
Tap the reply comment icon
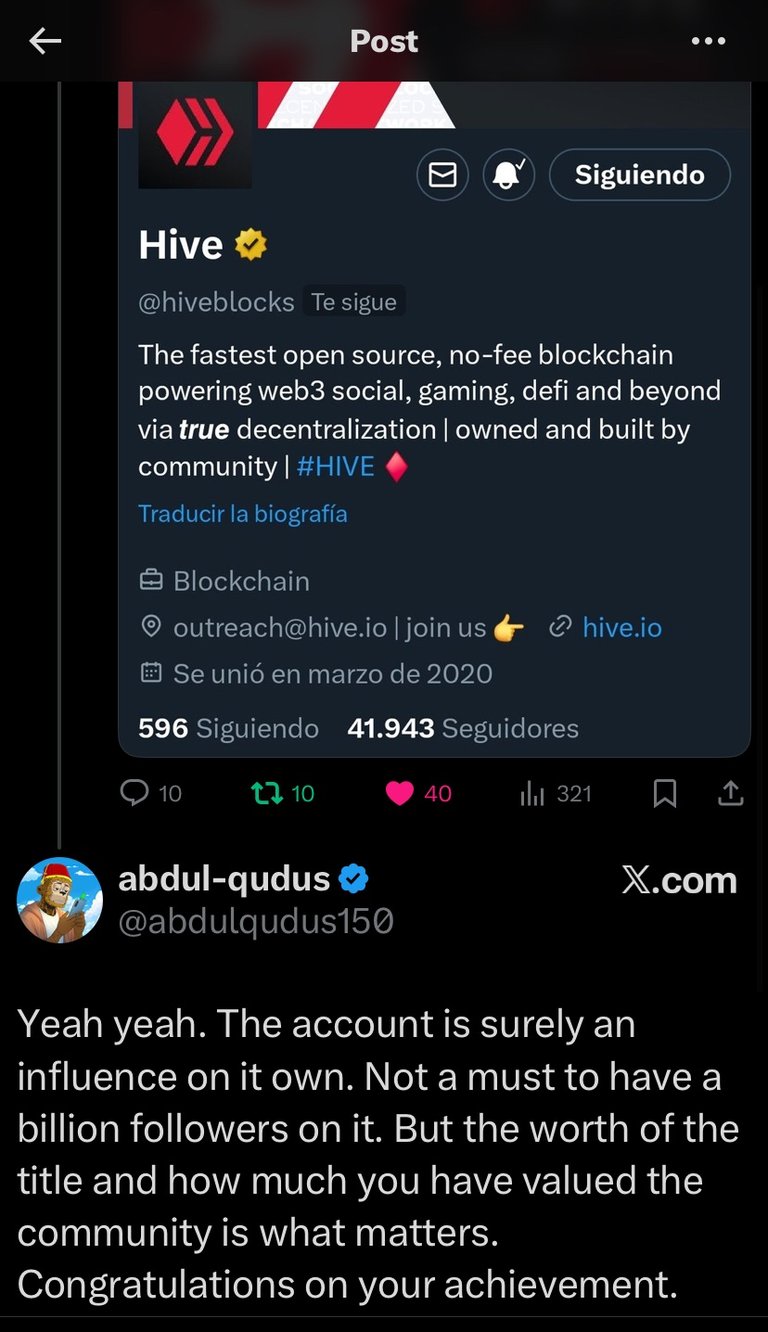coord(134,793)
